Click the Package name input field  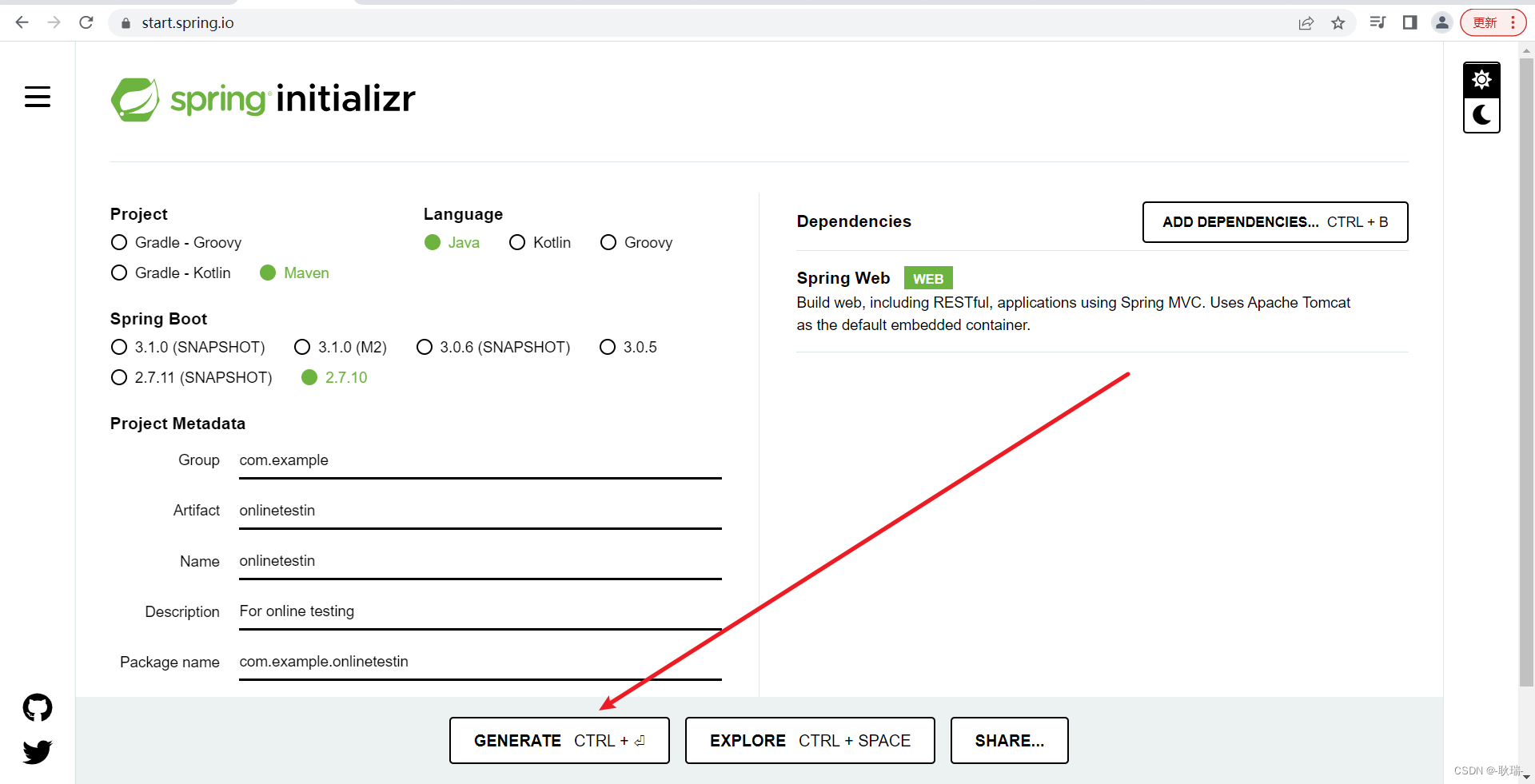click(480, 663)
